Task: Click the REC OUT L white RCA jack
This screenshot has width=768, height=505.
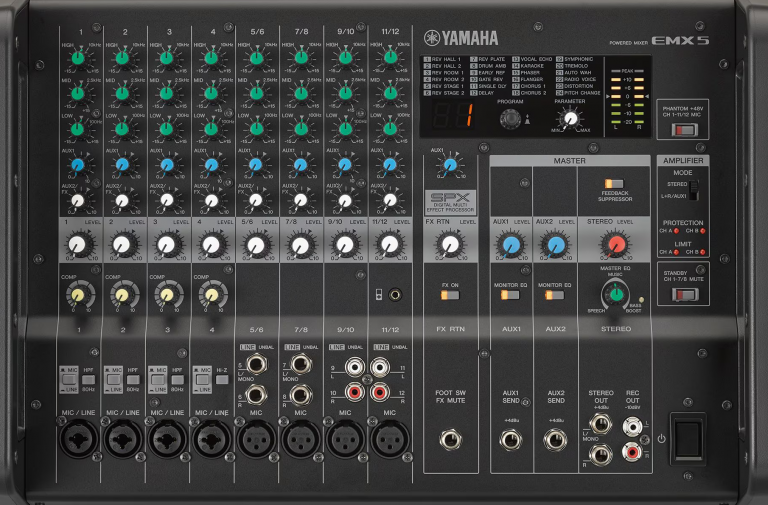Action: click(632, 427)
